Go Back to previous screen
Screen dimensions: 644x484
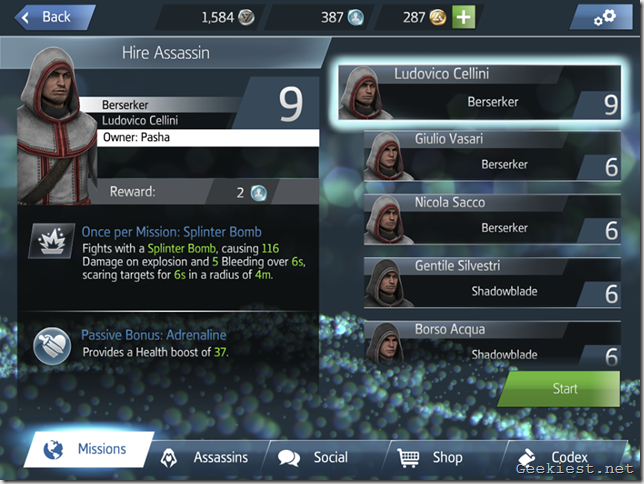pyautogui.click(x=55, y=17)
